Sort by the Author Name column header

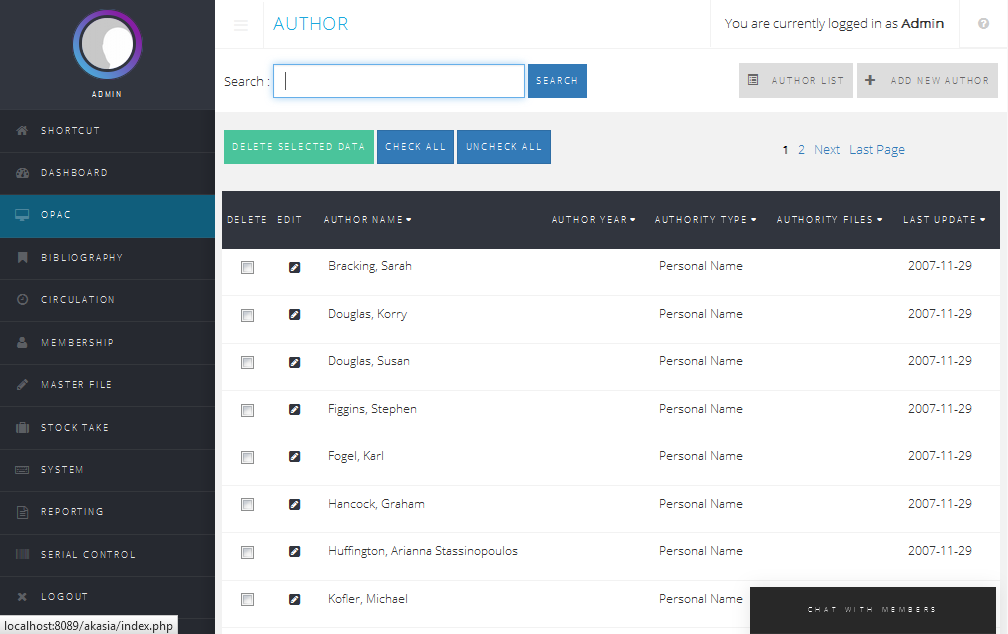point(367,220)
